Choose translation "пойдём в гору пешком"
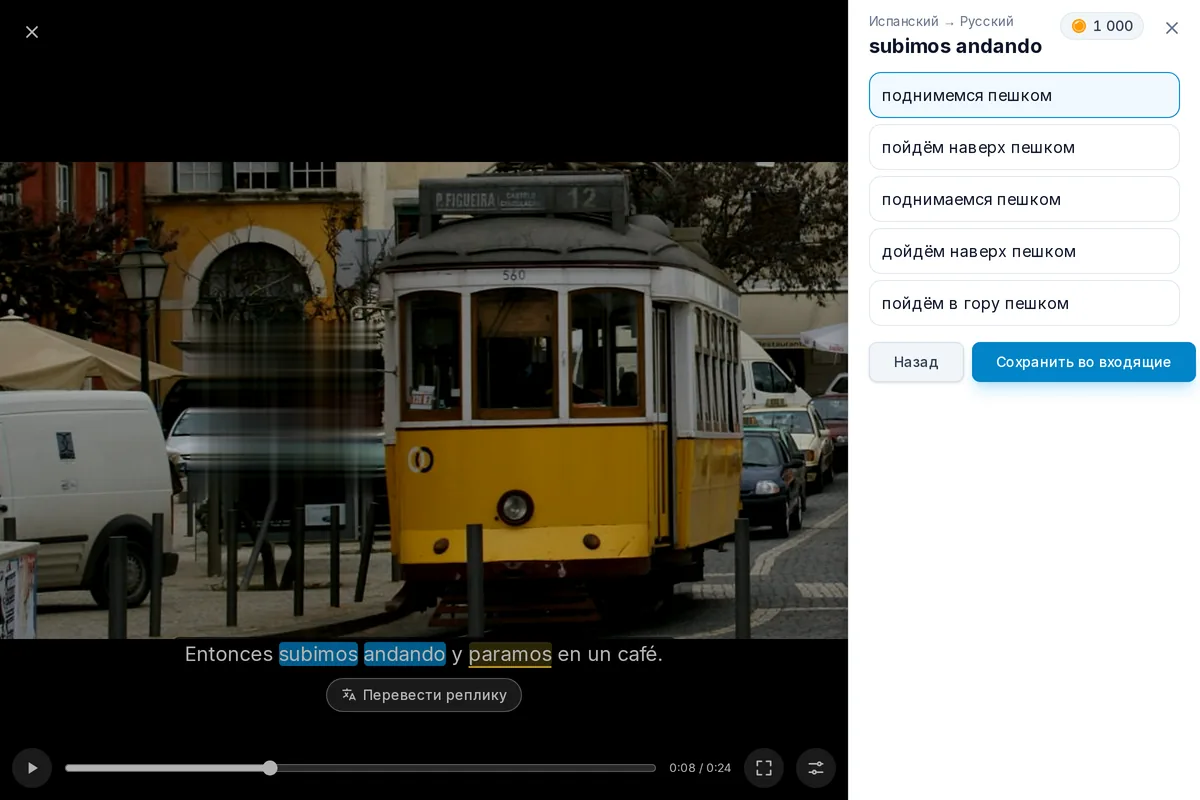1200x800 pixels. coord(1024,303)
